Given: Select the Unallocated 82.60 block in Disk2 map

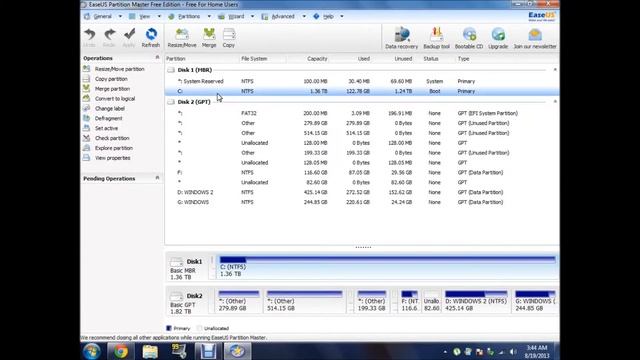Looking at the screenshot, I should (431, 301).
